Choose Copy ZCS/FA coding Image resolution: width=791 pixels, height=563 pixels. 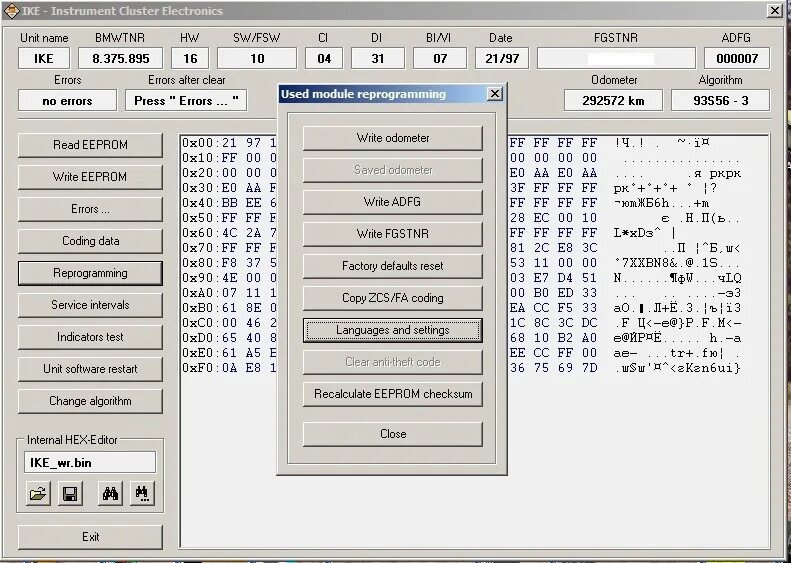point(392,298)
